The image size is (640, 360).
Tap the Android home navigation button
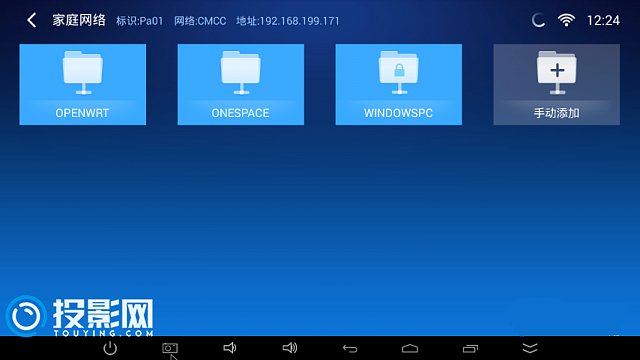[410, 348]
